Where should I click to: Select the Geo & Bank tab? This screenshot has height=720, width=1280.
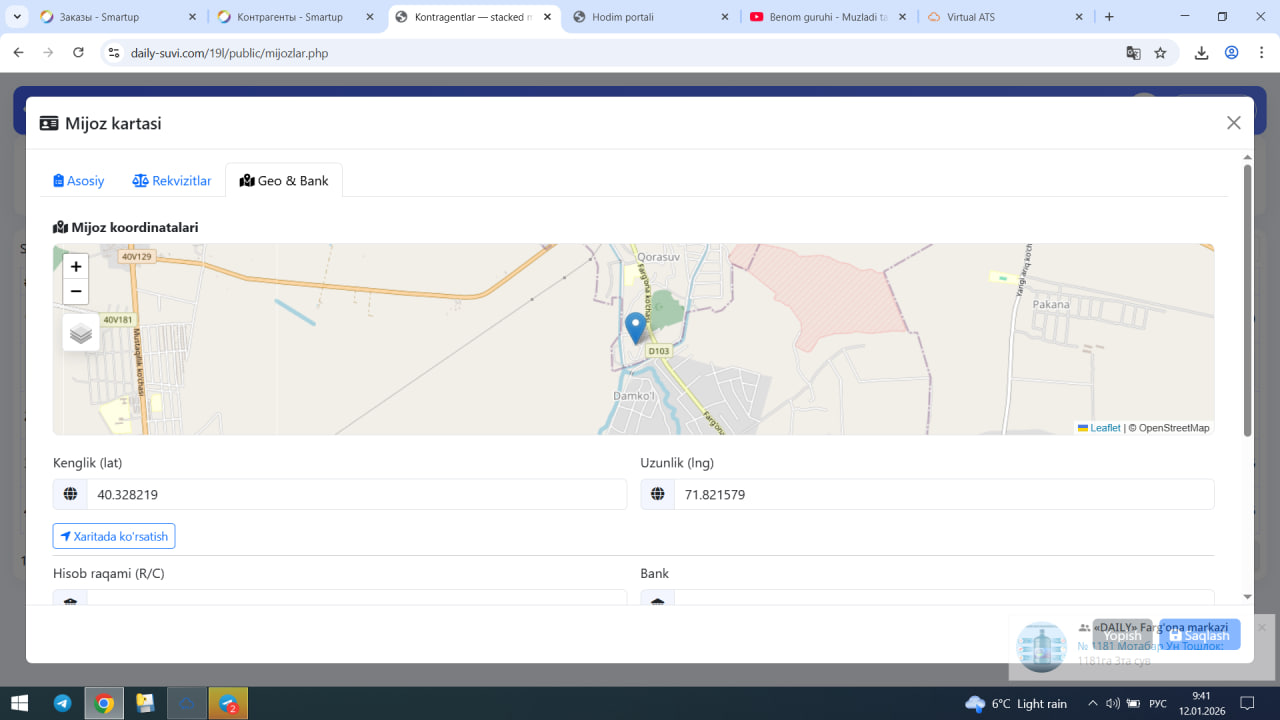[284, 181]
